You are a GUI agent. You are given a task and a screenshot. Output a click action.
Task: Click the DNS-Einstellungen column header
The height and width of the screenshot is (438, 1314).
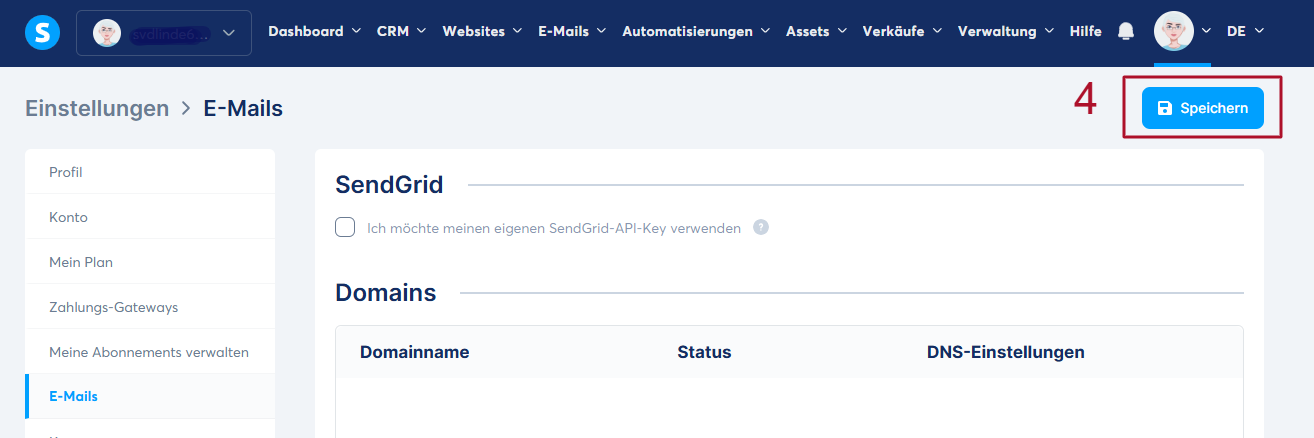[1006, 352]
